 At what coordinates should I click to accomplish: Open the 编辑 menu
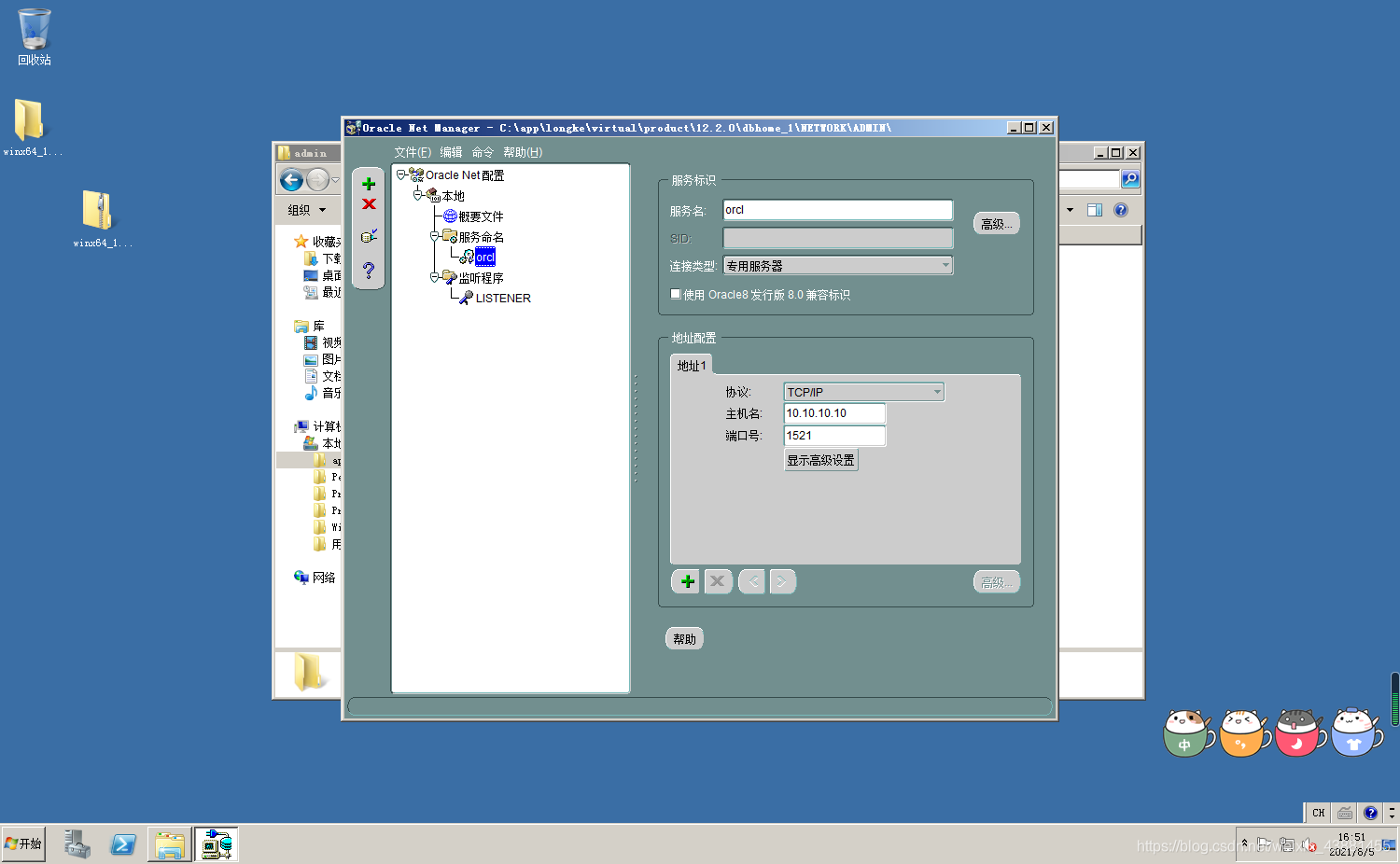tap(451, 152)
